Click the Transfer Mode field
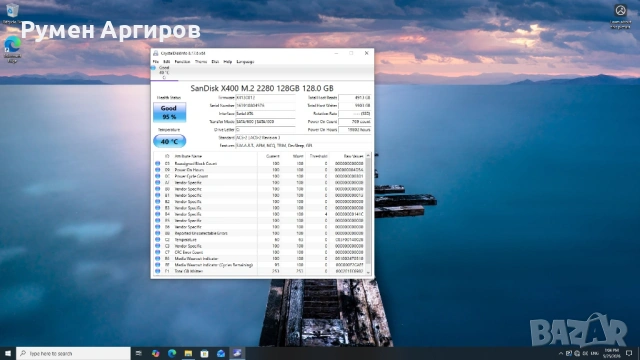640x360 pixels. click(x=265, y=122)
